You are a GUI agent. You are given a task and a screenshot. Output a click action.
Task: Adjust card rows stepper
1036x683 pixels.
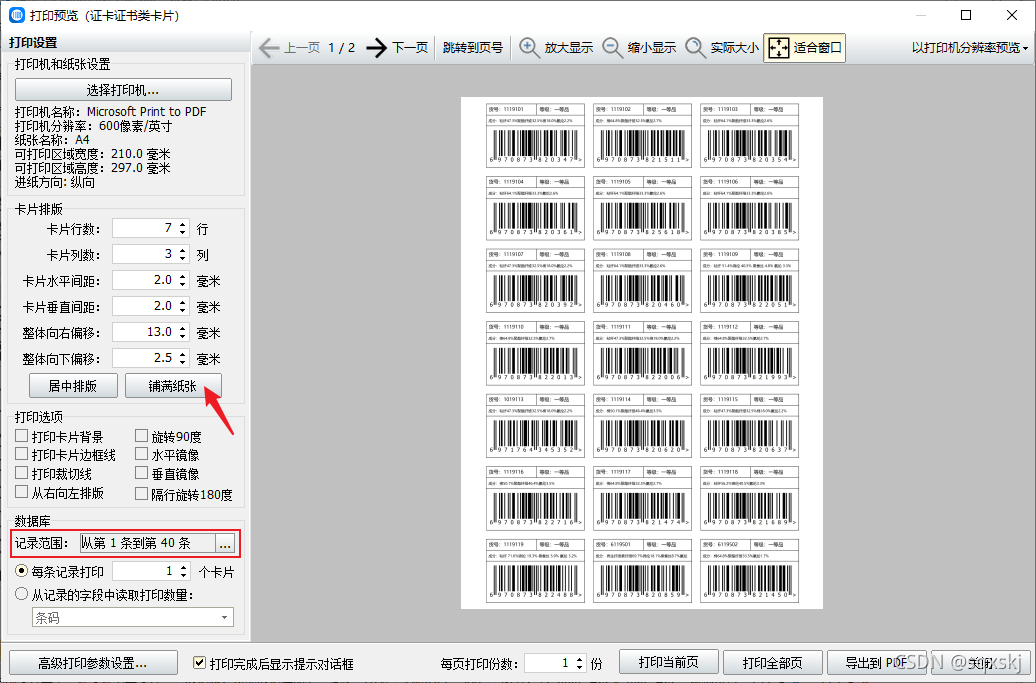click(x=183, y=229)
